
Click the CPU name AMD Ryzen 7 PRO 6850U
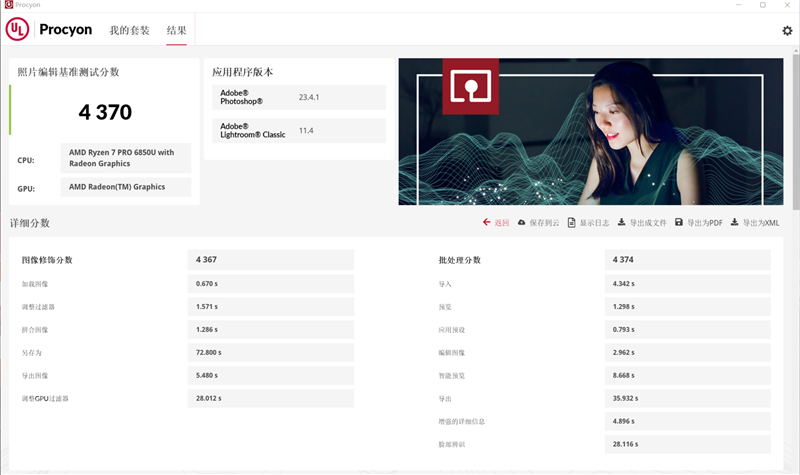click(126, 158)
